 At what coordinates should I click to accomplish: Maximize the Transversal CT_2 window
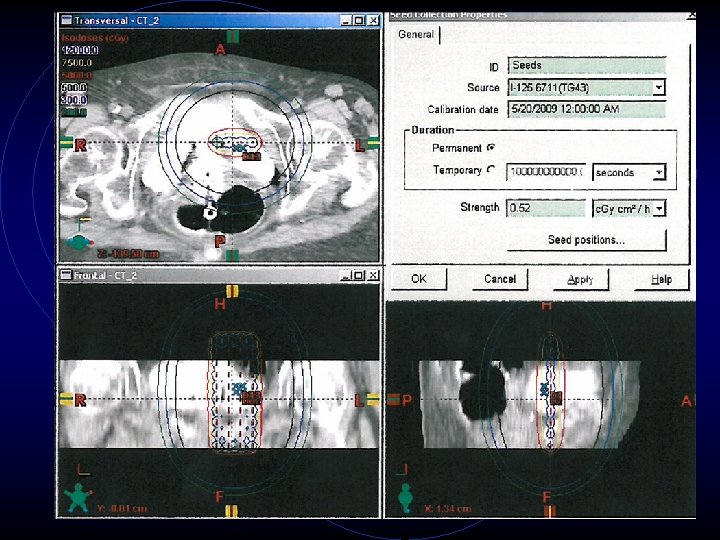coord(359,20)
